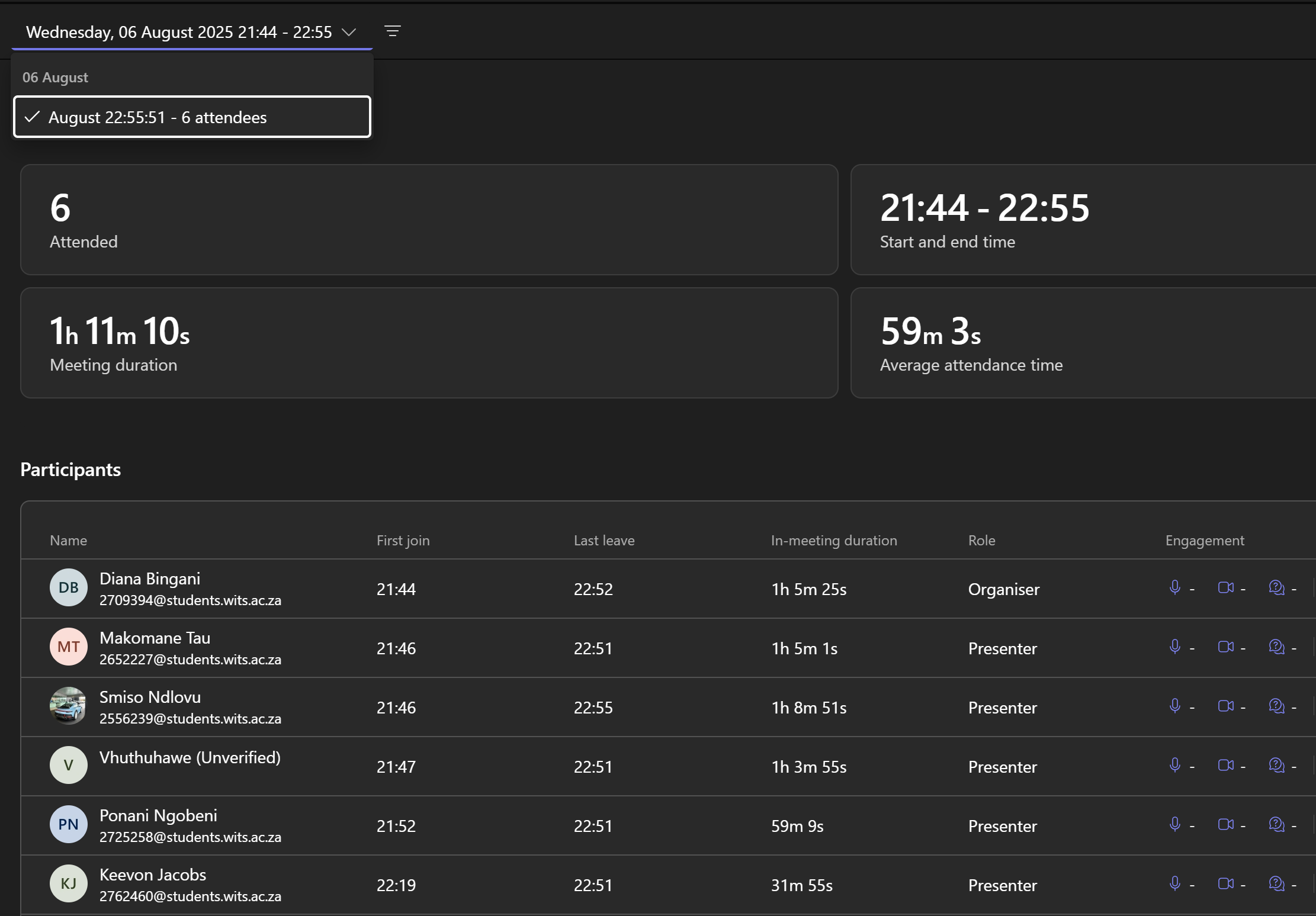
Task: Sort by the First join column header
Action: (403, 540)
